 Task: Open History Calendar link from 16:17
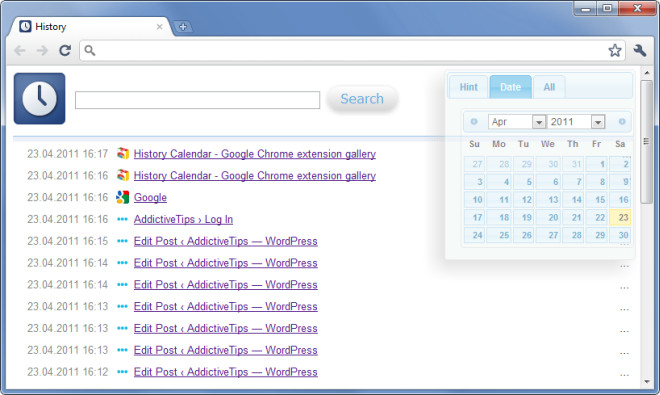(x=255, y=154)
